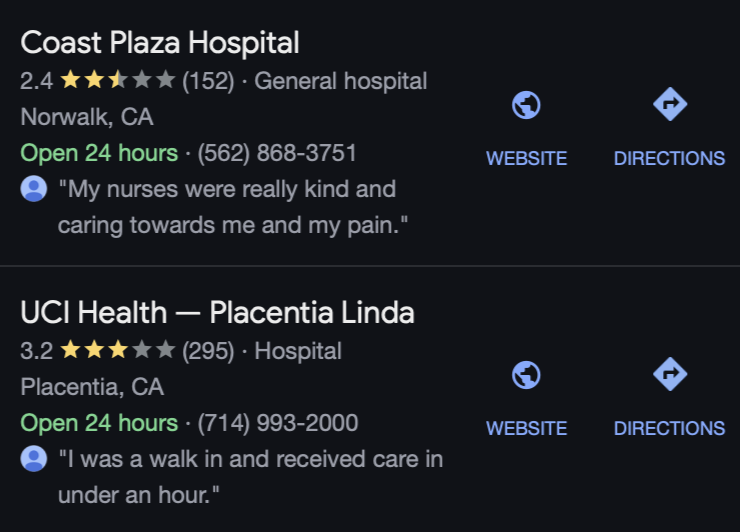Image resolution: width=740 pixels, height=532 pixels.
Task: Call the phone number (714) 993-2000
Action: 278,423
